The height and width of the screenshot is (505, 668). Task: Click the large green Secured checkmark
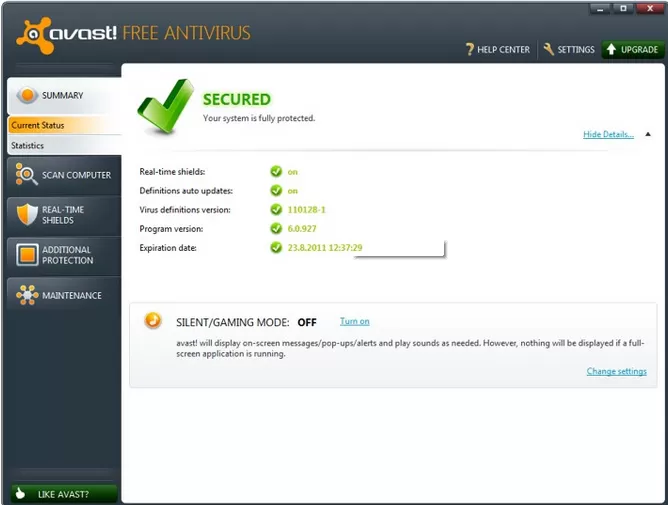tap(166, 106)
